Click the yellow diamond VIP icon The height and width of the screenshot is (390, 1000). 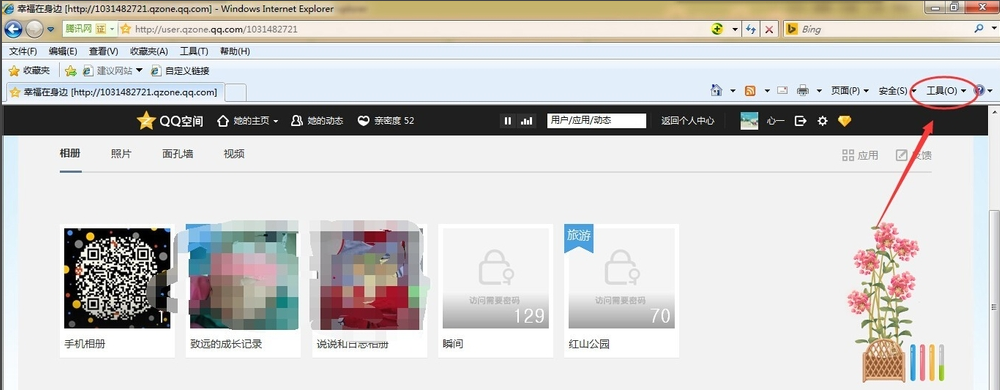coord(844,120)
